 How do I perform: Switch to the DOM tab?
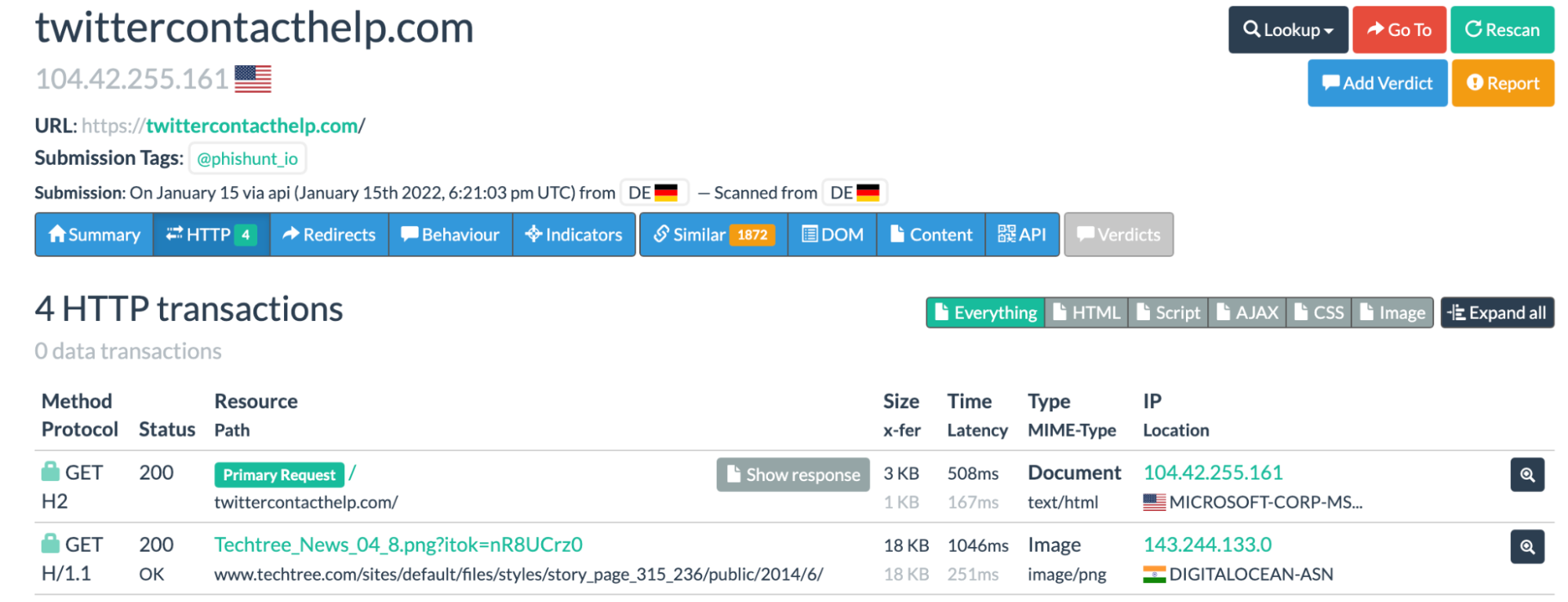pos(832,235)
